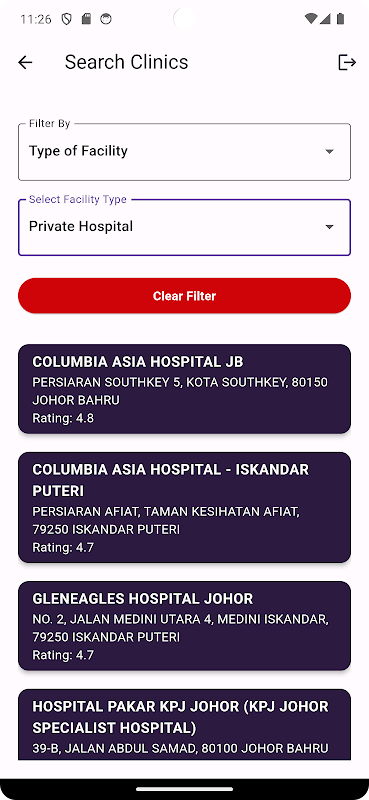
Task: Open Gleneagles Hospital Johor listing
Action: (184, 626)
